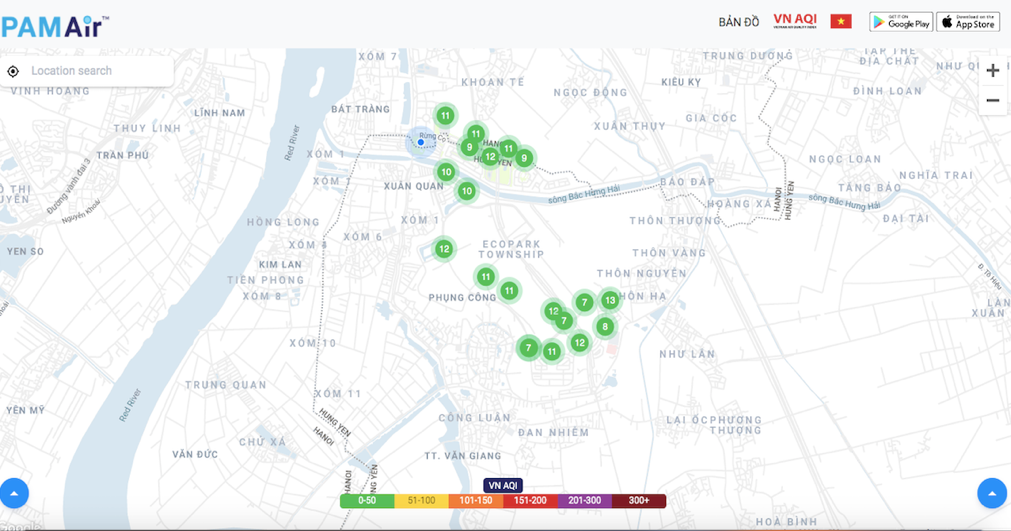
Task: Select the AQI 13 station marker
Action: (609, 300)
